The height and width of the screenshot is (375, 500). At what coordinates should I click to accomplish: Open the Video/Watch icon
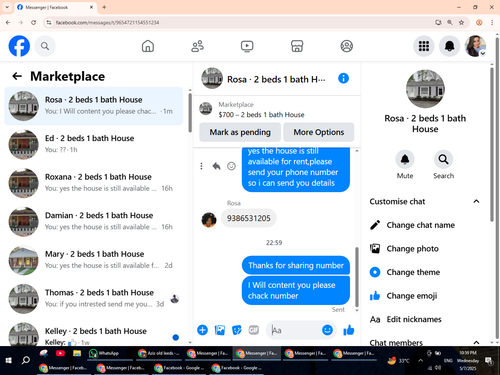(x=247, y=46)
